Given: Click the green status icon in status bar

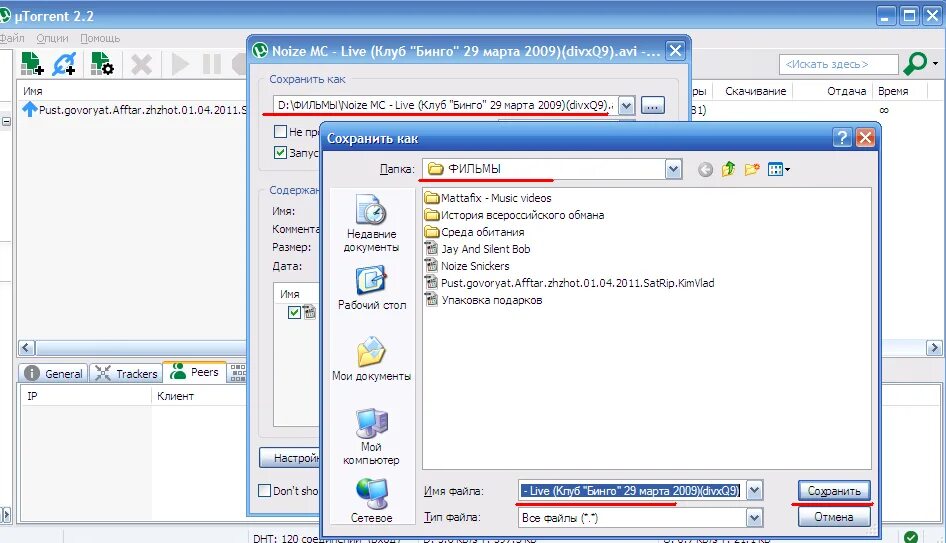Looking at the screenshot, I should coord(911,536).
